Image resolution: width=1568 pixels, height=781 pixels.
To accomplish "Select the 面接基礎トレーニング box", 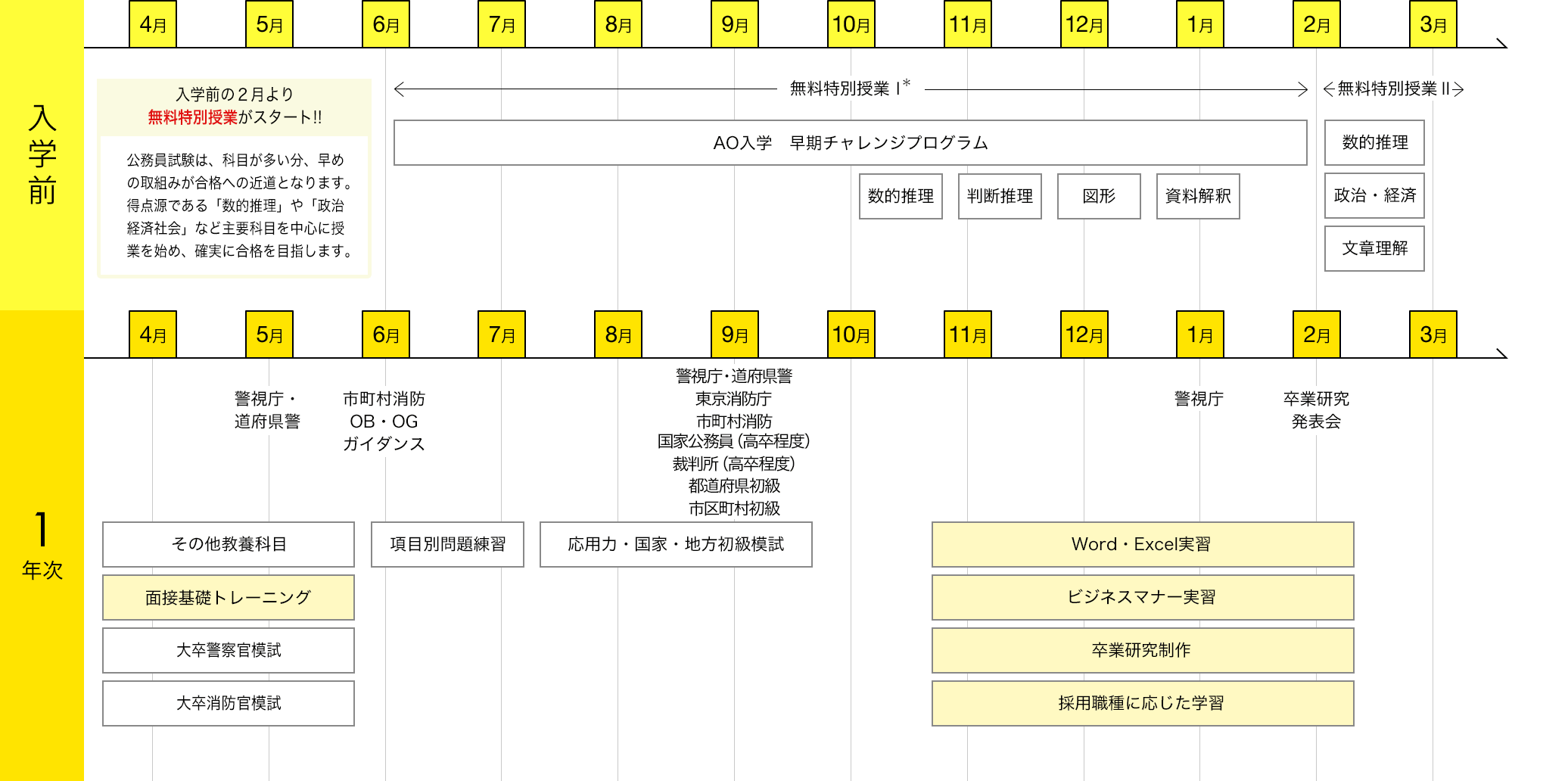I will 229,597.
